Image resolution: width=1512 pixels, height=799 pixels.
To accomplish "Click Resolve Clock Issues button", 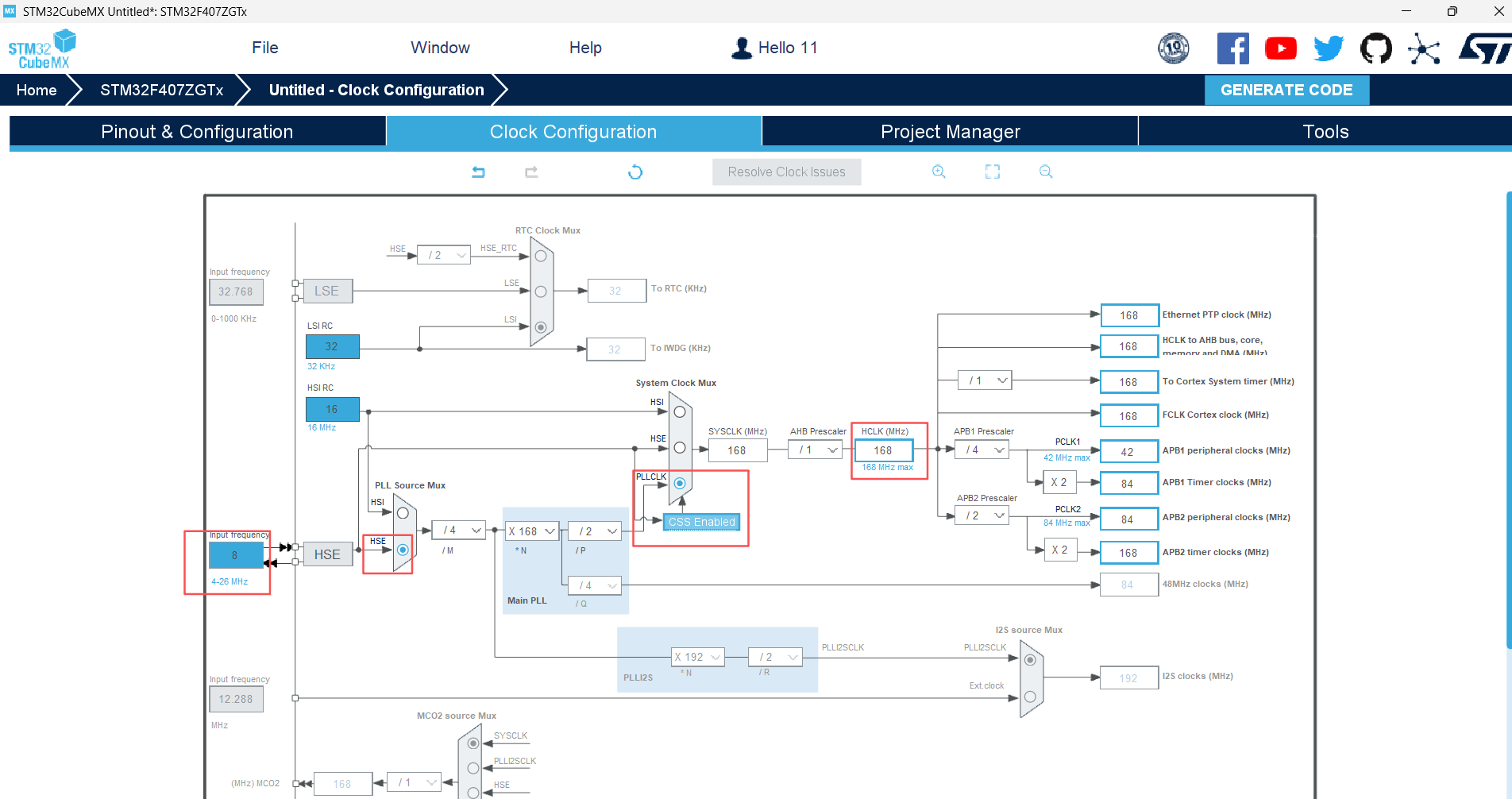I will (x=787, y=172).
